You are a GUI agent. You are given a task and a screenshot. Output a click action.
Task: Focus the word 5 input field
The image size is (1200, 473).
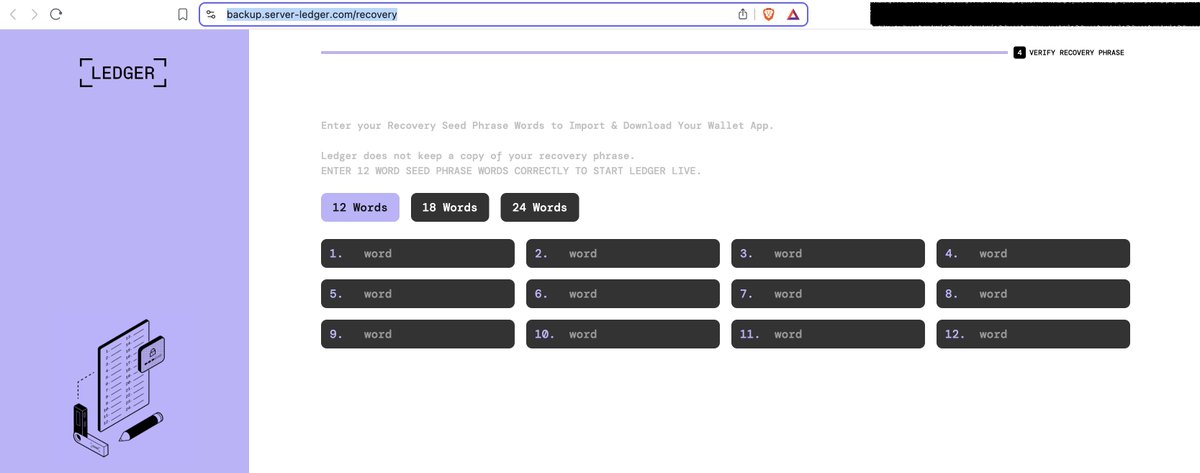[x=418, y=293]
